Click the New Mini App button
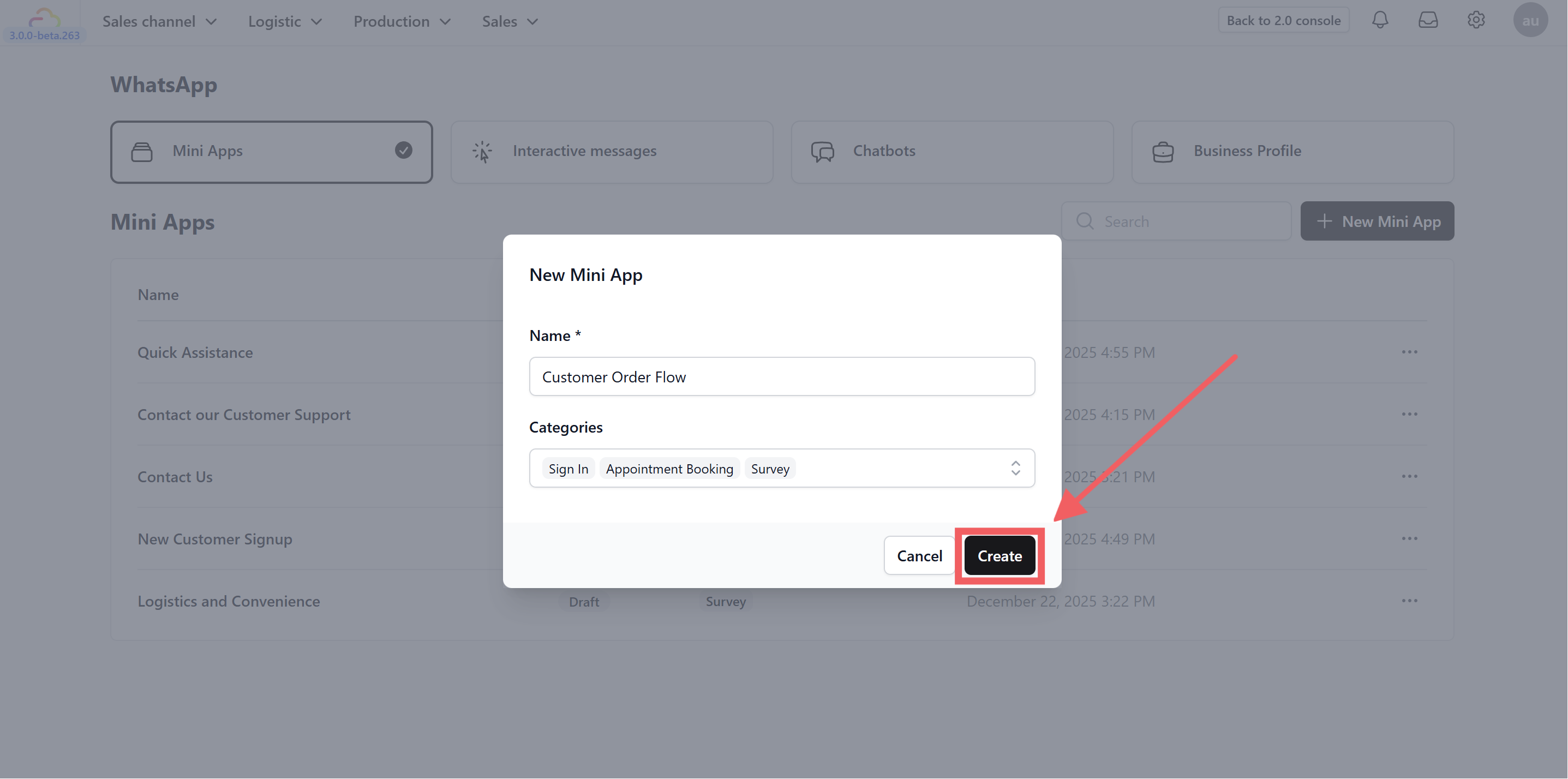 (x=1378, y=221)
